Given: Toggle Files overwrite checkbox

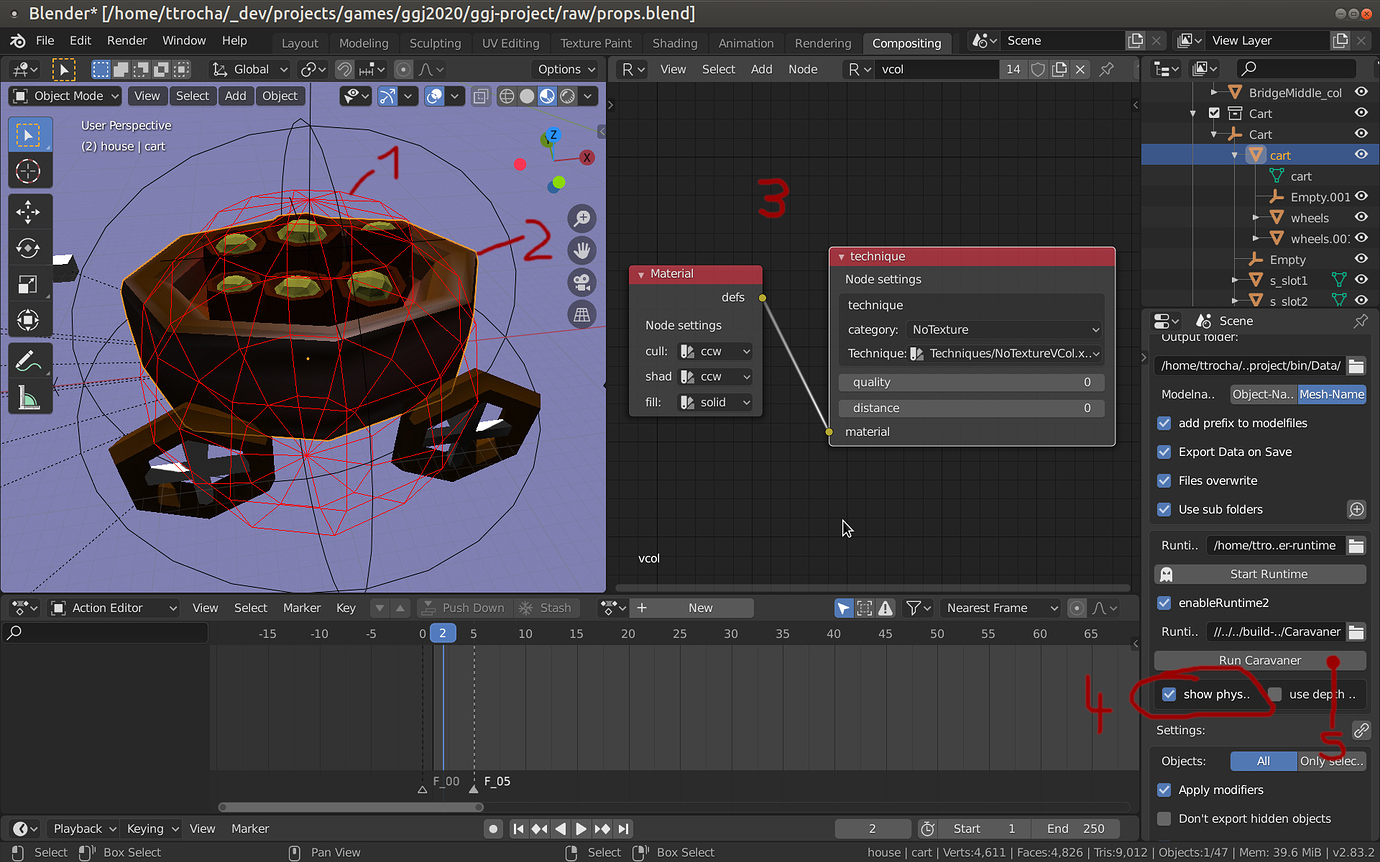Looking at the screenshot, I should 1164,480.
